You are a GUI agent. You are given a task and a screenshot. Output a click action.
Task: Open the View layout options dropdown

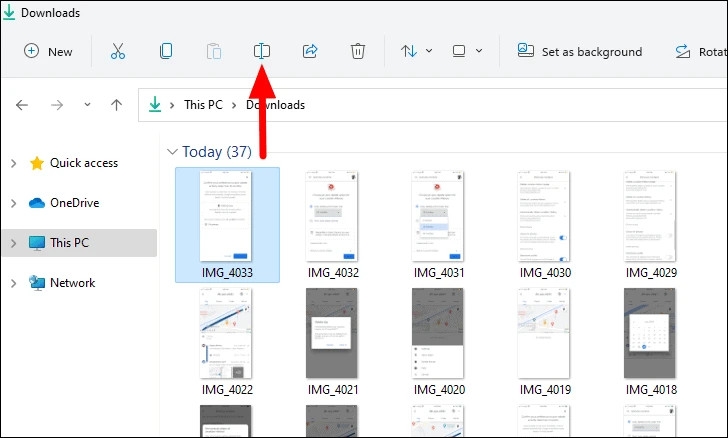pyautogui.click(x=468, y=51)
